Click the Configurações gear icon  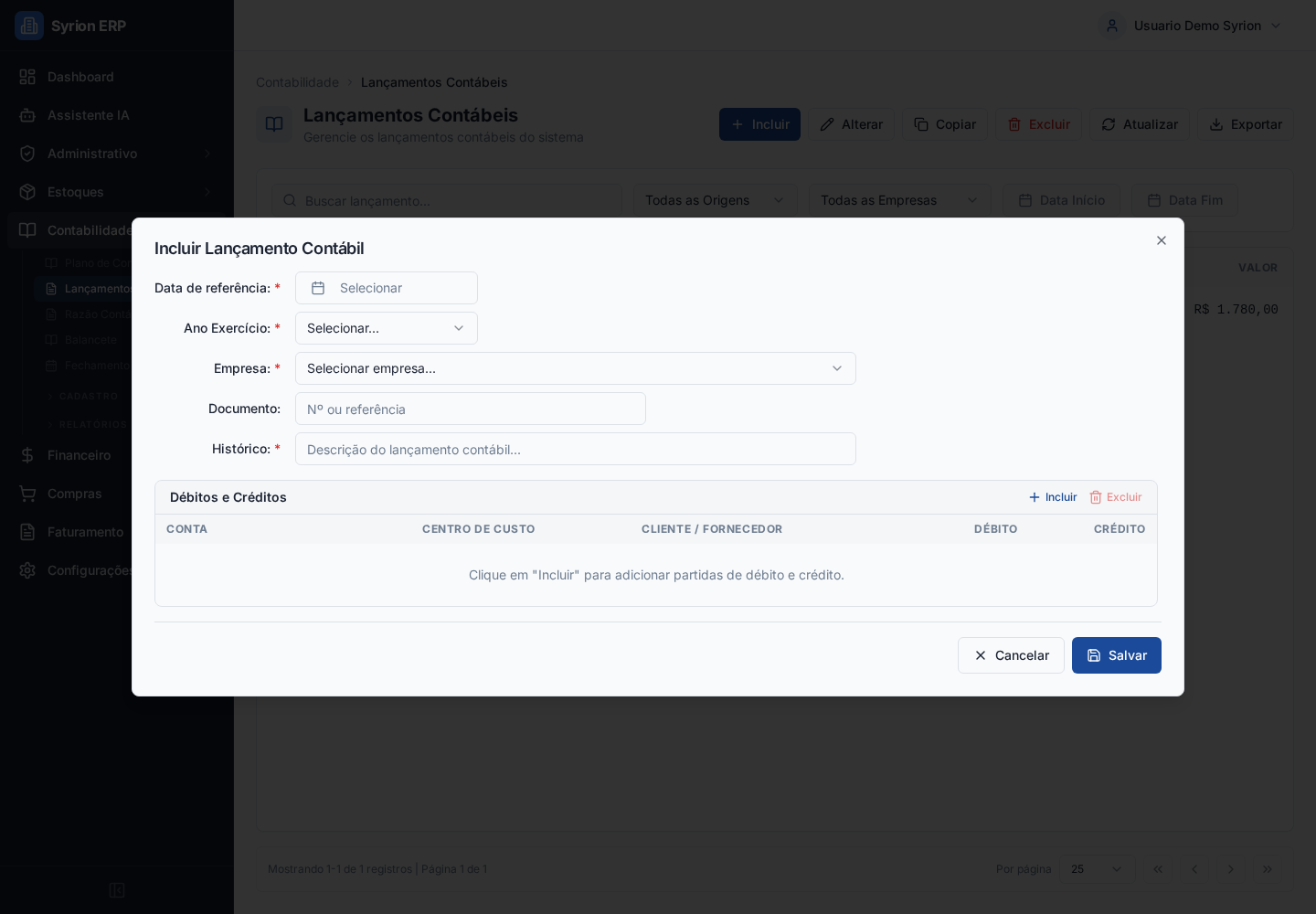[x=27, y=570]
